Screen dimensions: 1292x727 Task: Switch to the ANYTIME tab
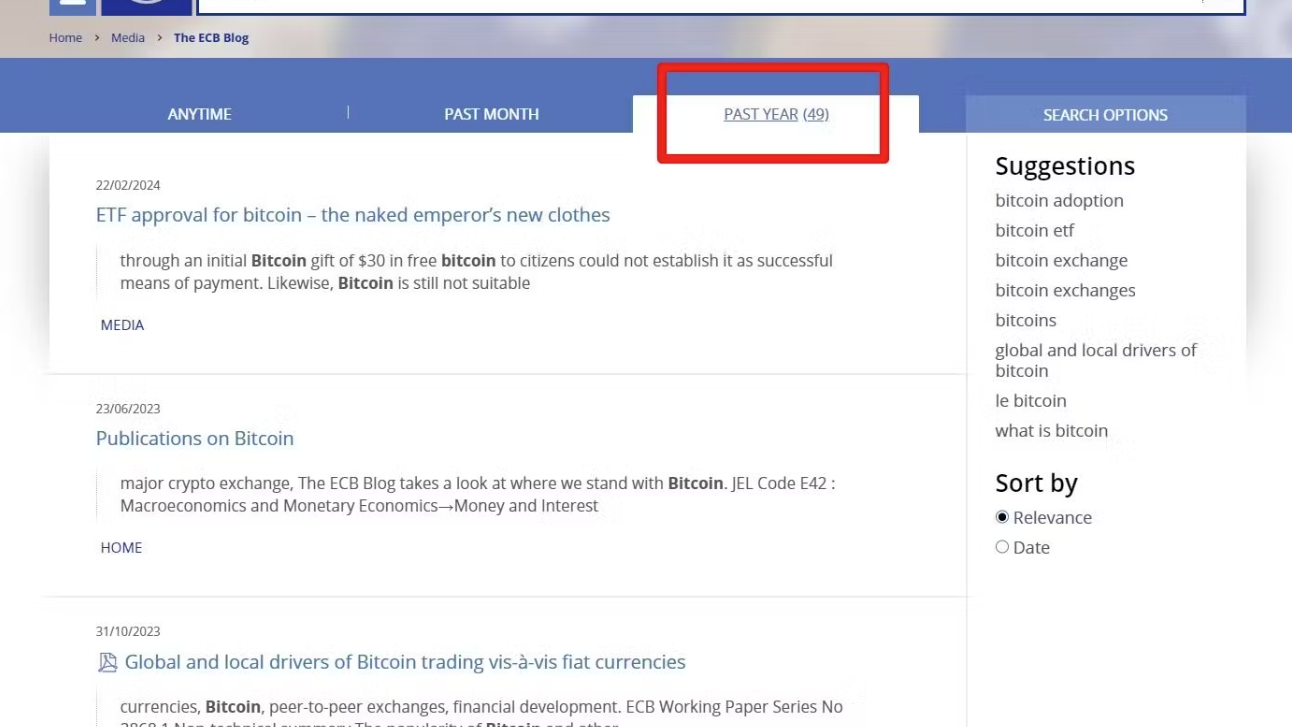point(199,114)
